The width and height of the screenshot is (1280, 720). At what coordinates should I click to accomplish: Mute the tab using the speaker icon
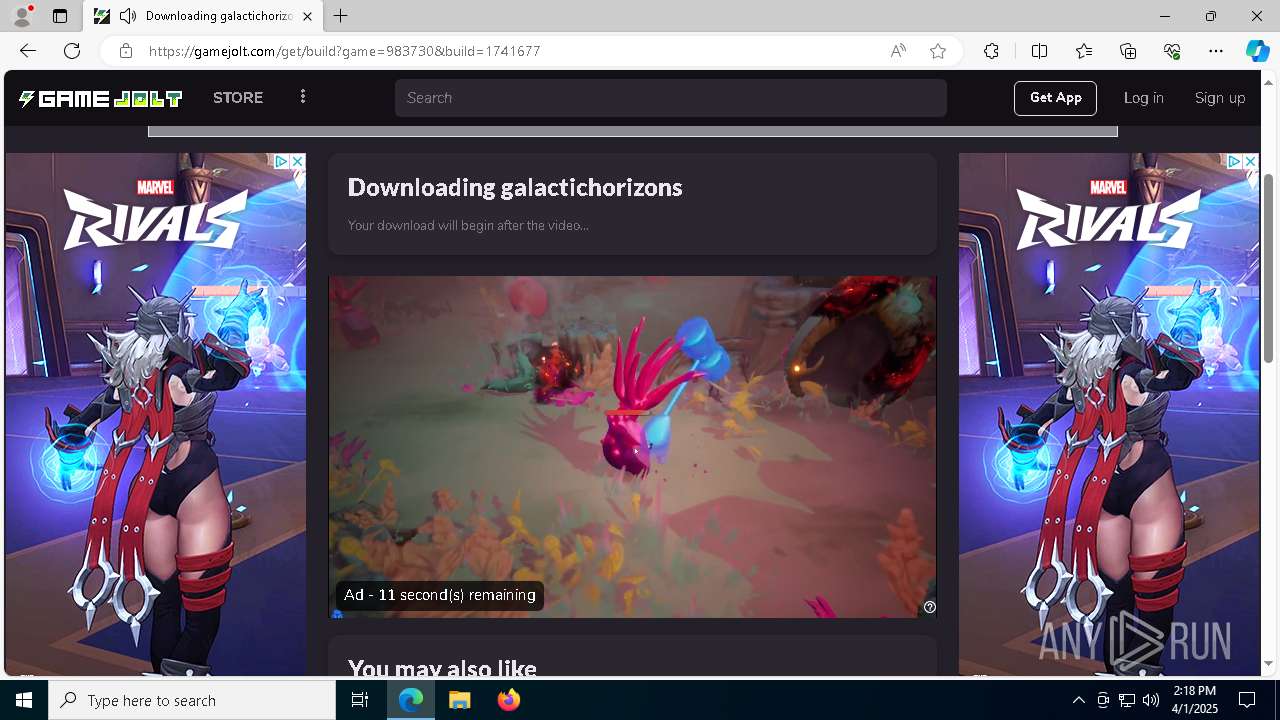pos(128,16)
